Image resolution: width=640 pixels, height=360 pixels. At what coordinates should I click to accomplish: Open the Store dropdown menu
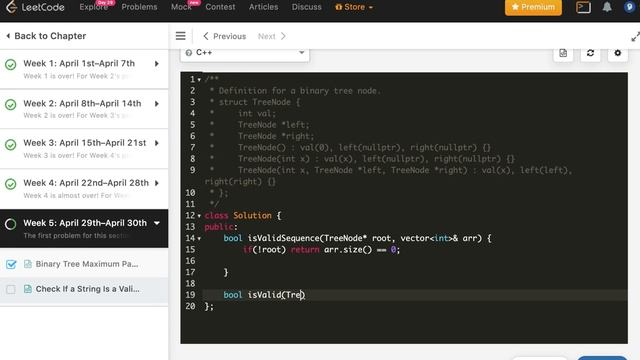[353, 7]
